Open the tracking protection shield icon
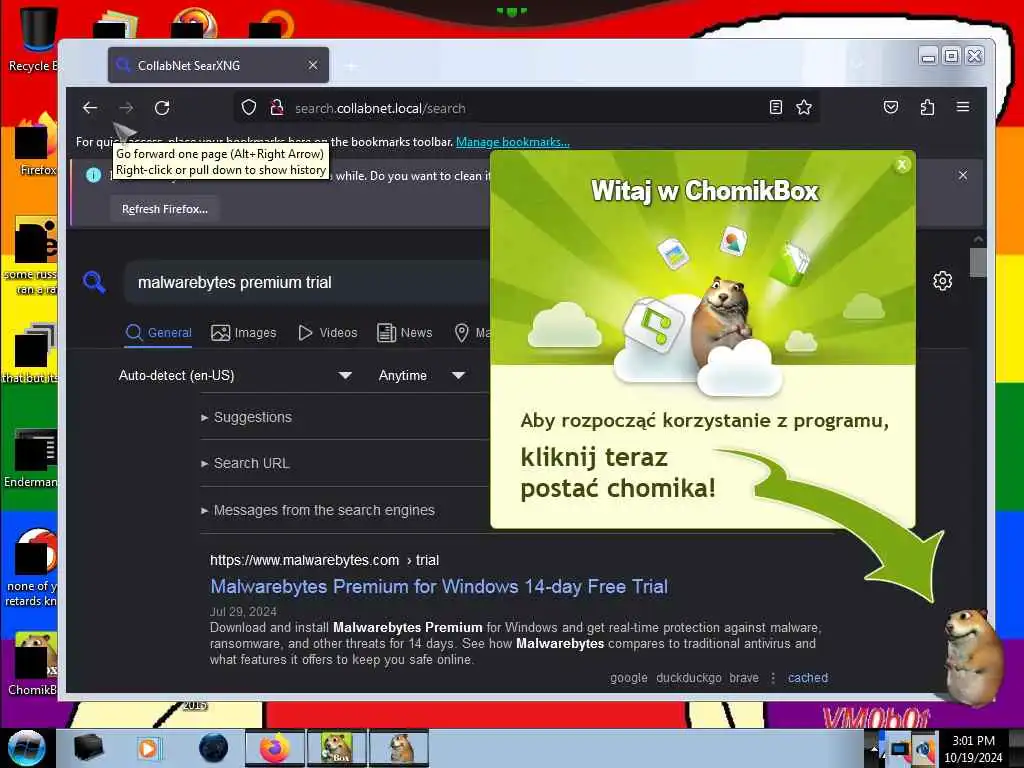 (249, 108)
